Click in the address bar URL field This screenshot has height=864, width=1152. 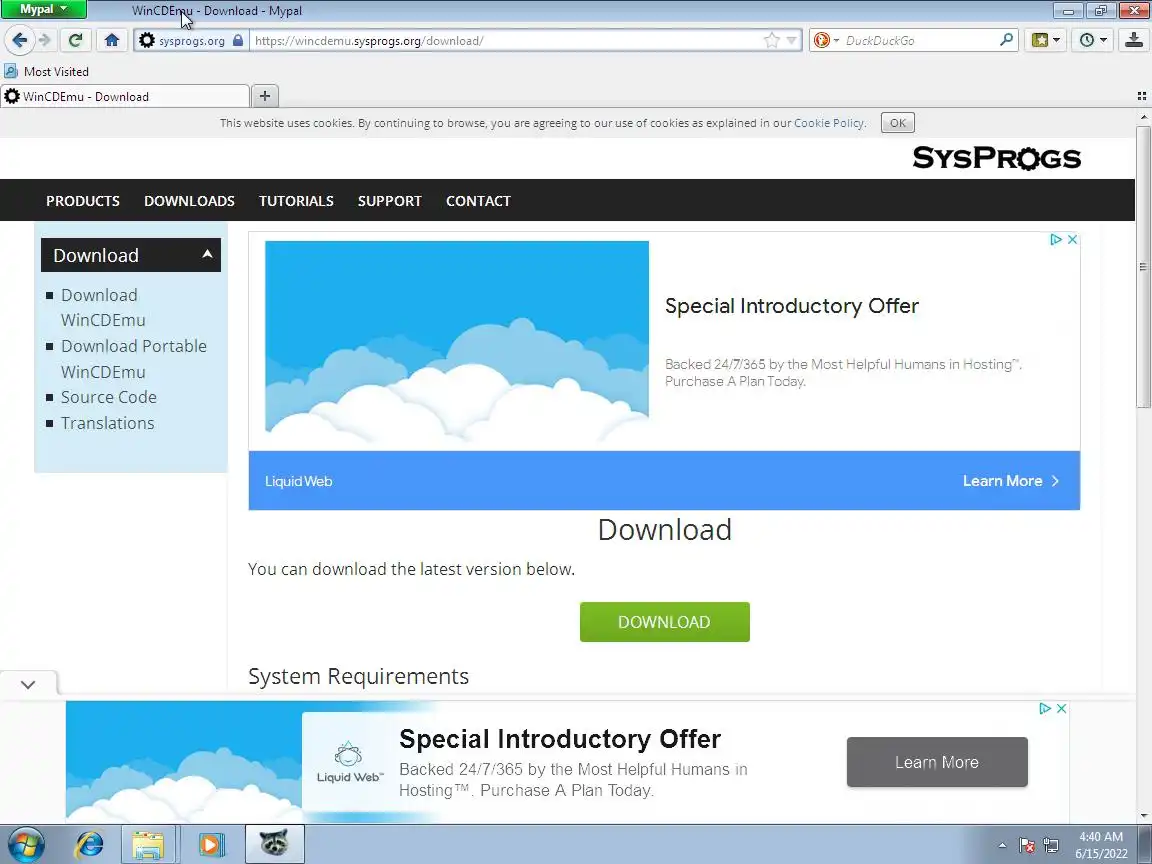coord(507,40)
